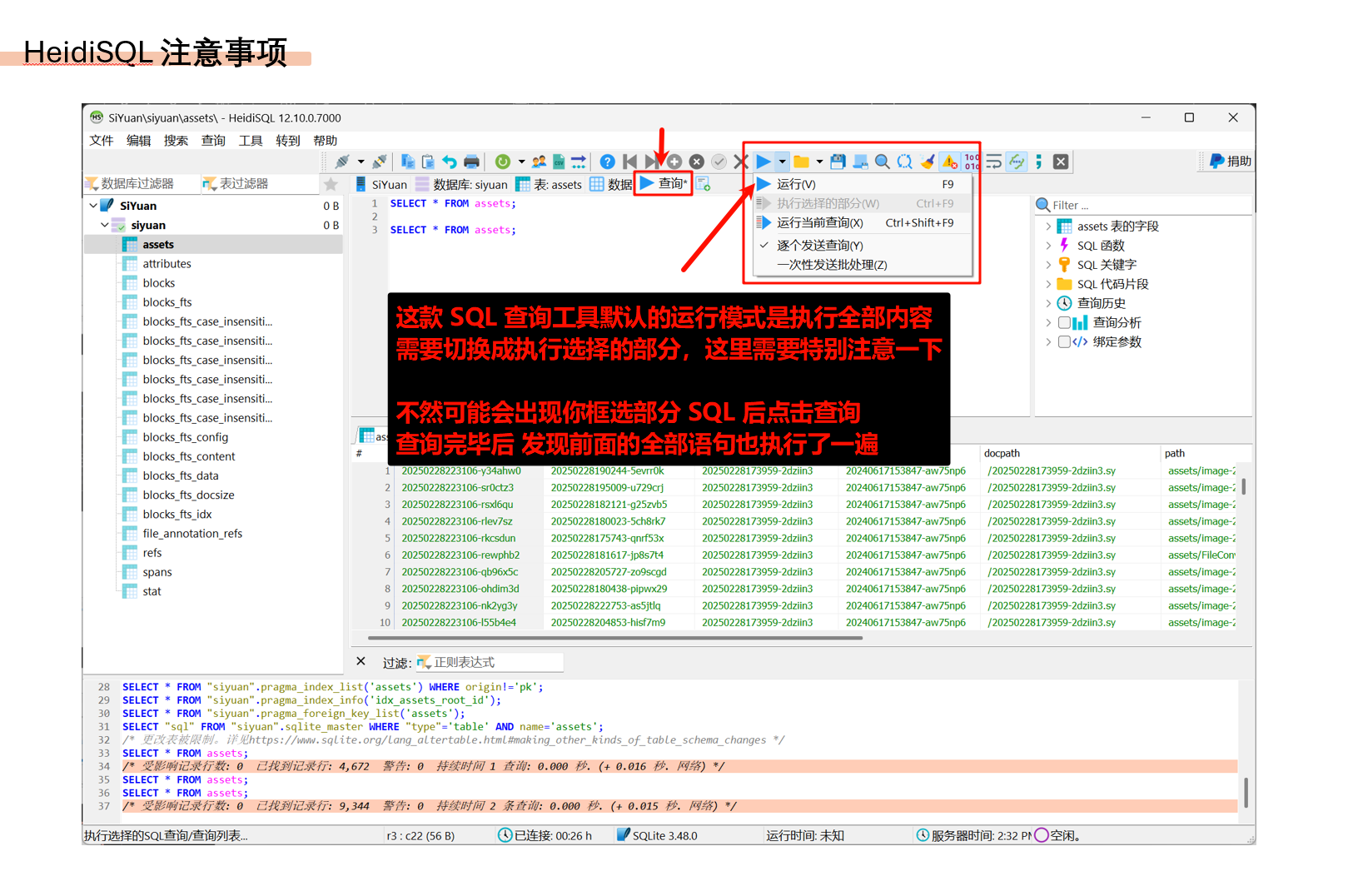Viewport: 1348px width, 896px height.
Task: Click the save floppy disk icon
Action: point(838,162)
